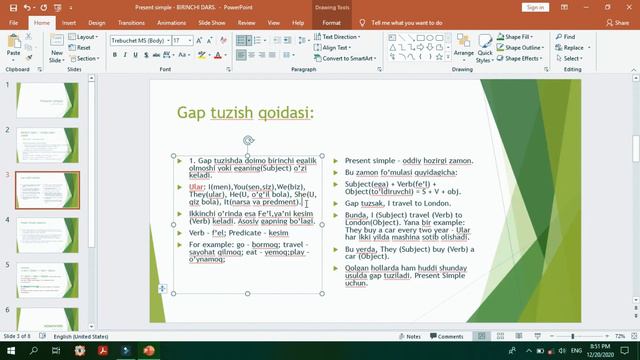The width and height of the screenshot is (640, 360).
Task: Click the Tell me what you want to do field
Action: pos(407,23)
